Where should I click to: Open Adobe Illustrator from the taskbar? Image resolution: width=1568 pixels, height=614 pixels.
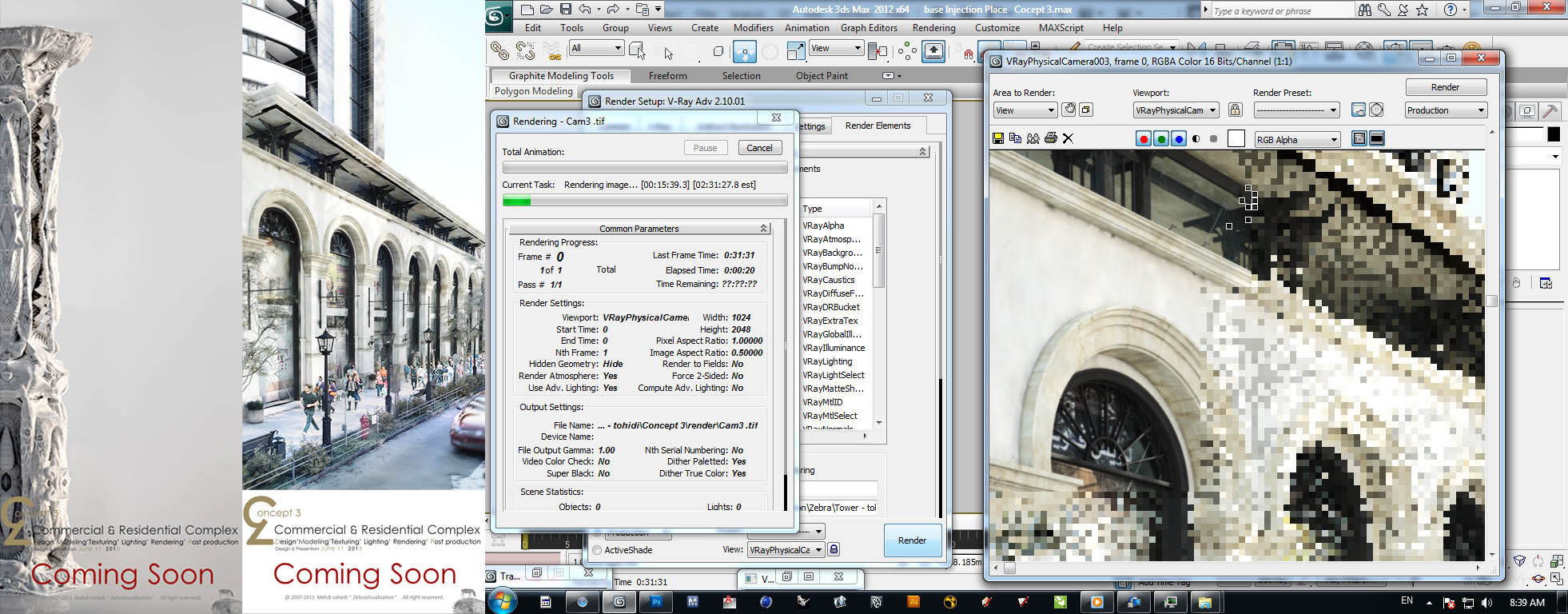(x=913, y=602)
